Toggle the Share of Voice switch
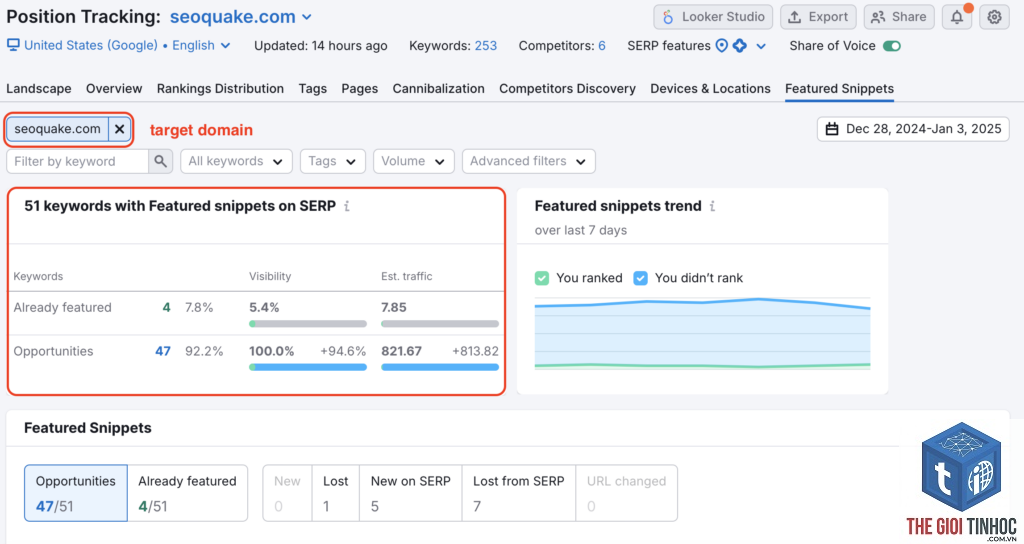The image size is (1024, 544). pos(891,46)
